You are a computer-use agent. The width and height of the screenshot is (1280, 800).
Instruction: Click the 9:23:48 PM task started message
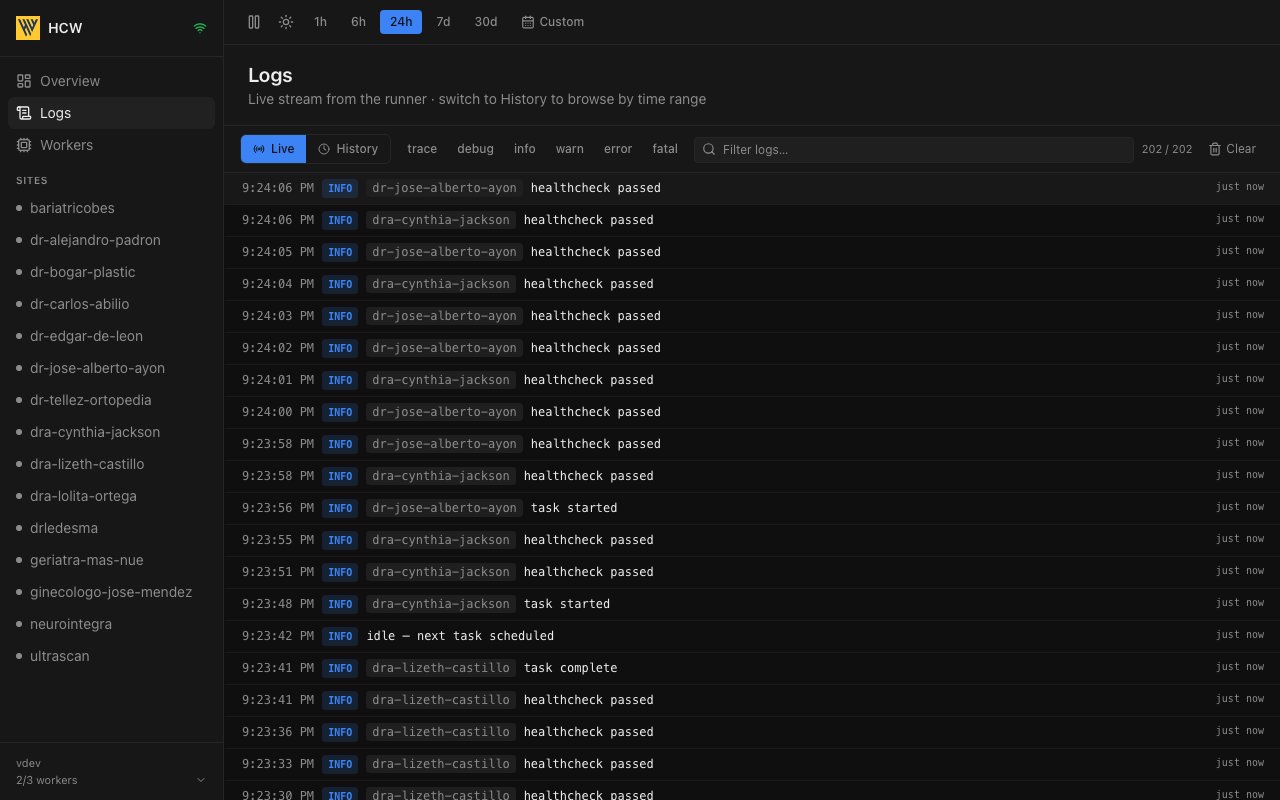(x=567, y=604)
